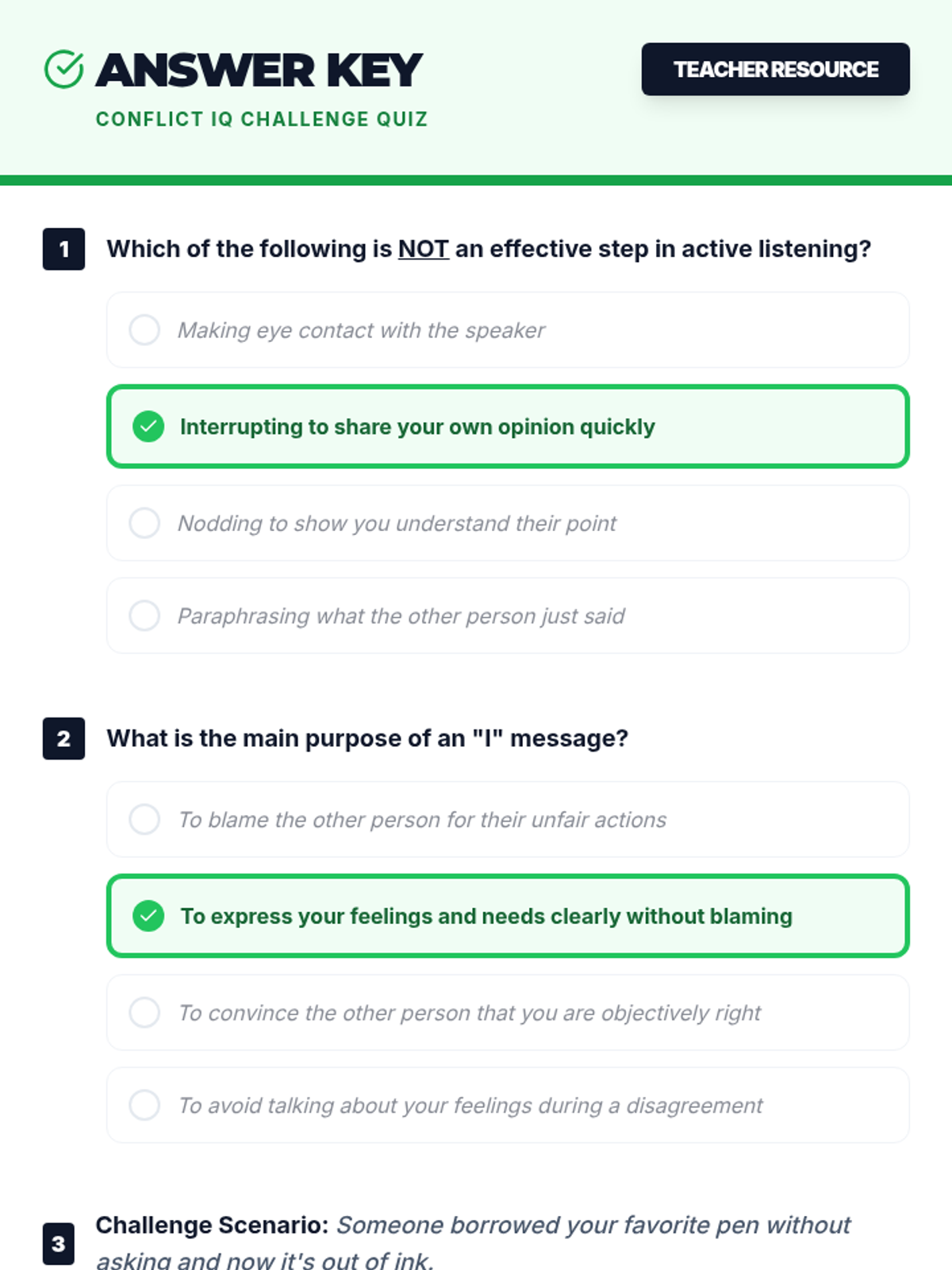
Task: Choose radio for To convince the other person
Action: [144, 1012]
